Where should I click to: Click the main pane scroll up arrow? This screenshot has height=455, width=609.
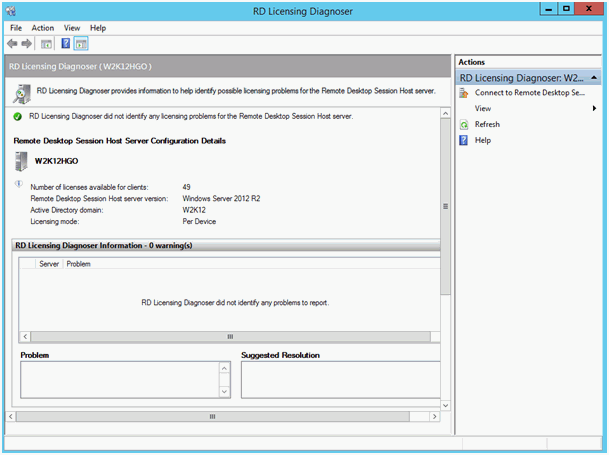point(445,113)
